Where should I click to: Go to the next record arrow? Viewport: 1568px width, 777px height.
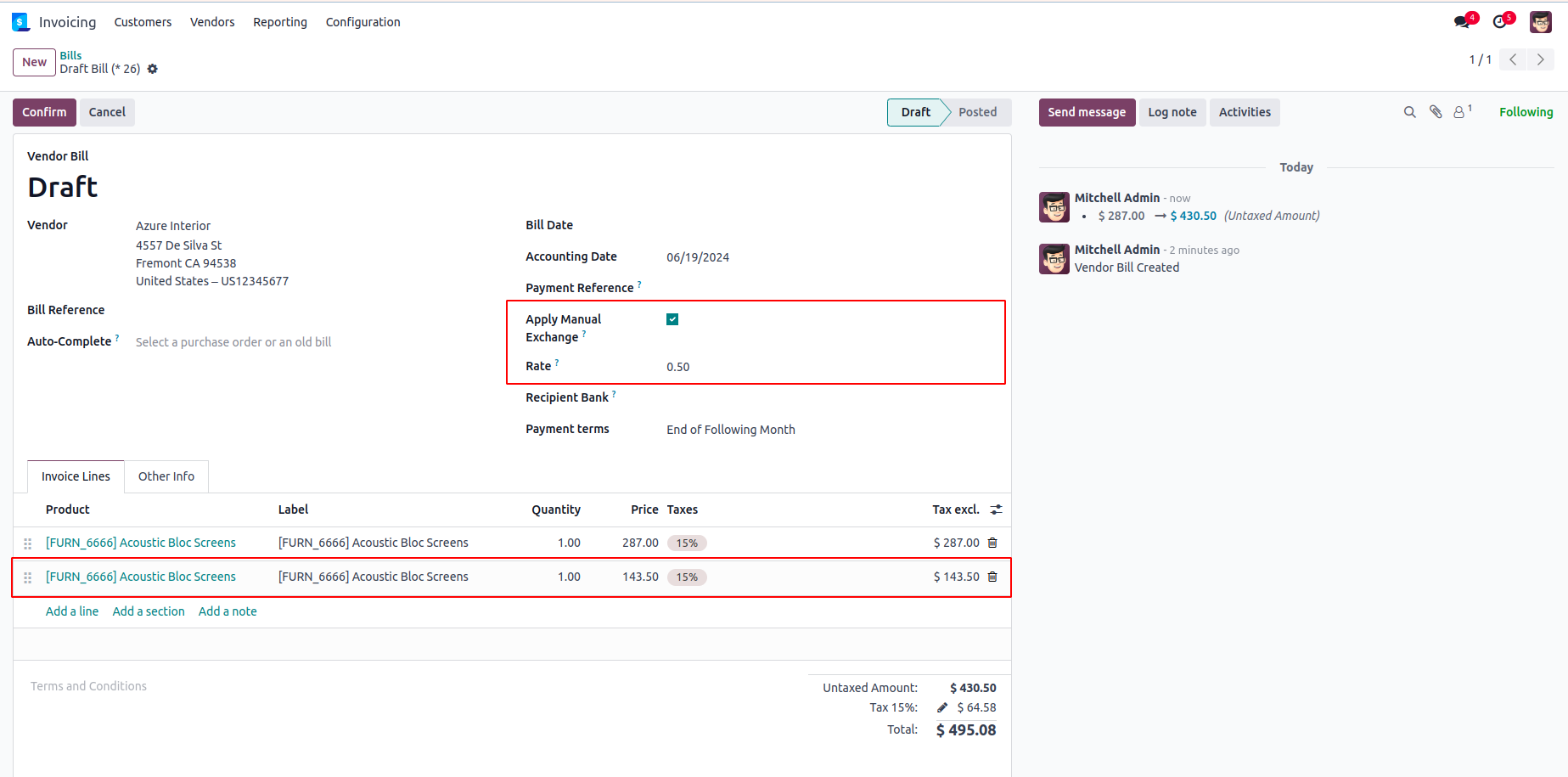pyautogui.click(x=1541, y=59)
